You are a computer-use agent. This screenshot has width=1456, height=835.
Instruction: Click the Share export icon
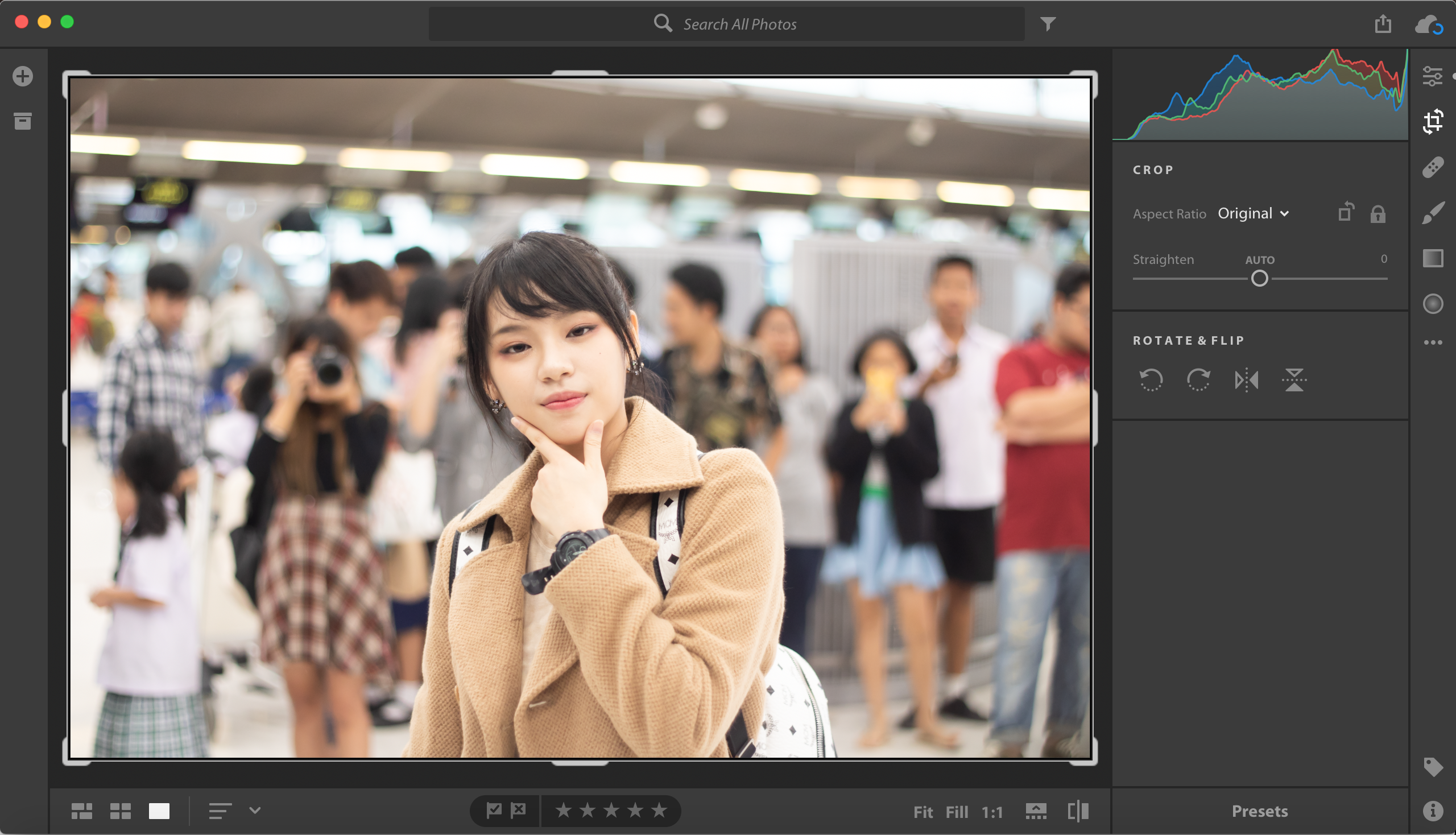click(1383, 23)
